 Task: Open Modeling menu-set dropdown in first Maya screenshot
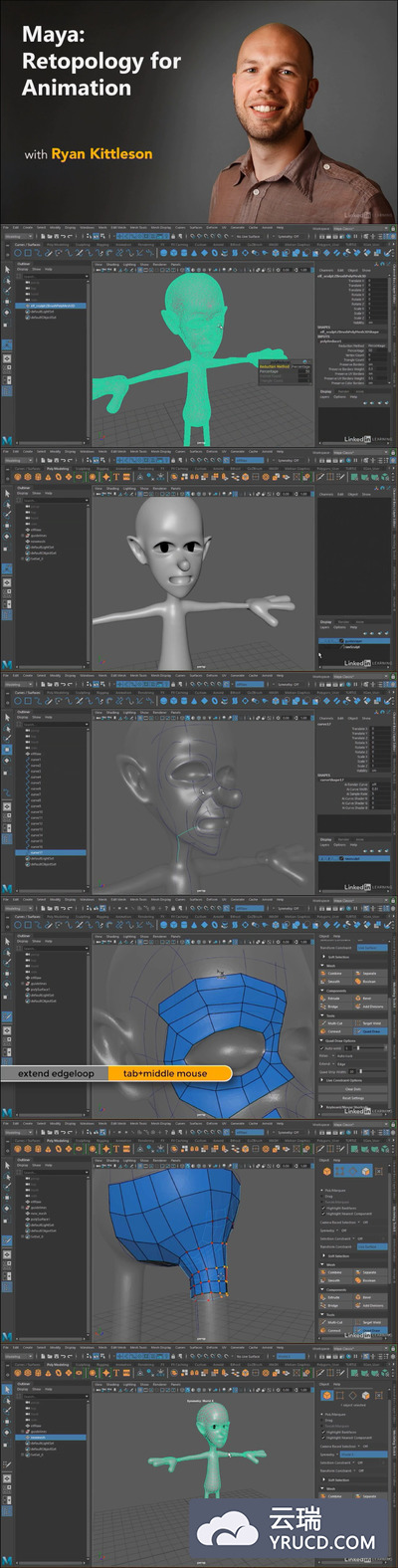click(17, 236)
